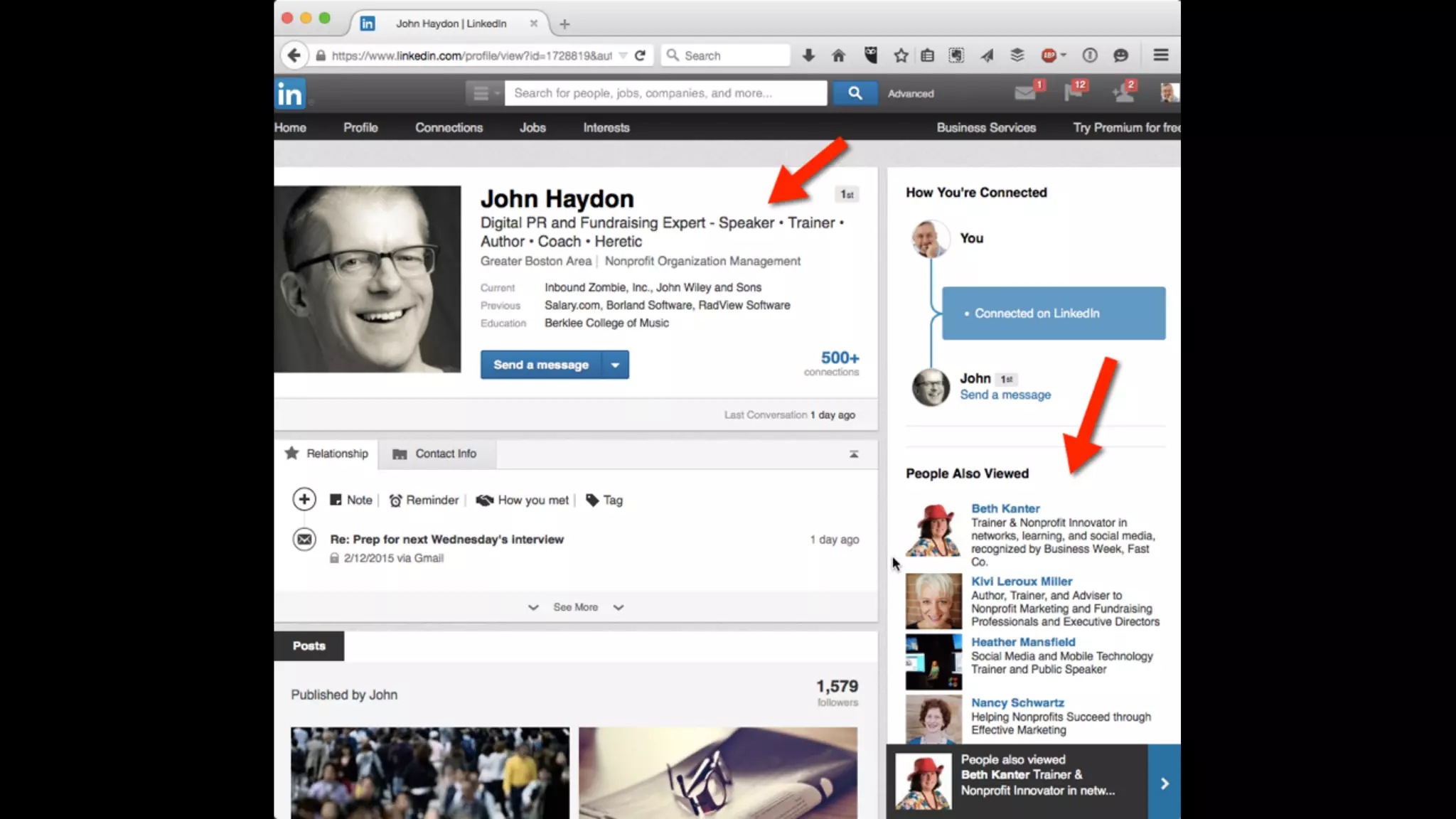Image resolution: width=1456 pixels, height=819 pixels.
Task: Click the Adblock Plus icon
Action: tap(1049, 55)
